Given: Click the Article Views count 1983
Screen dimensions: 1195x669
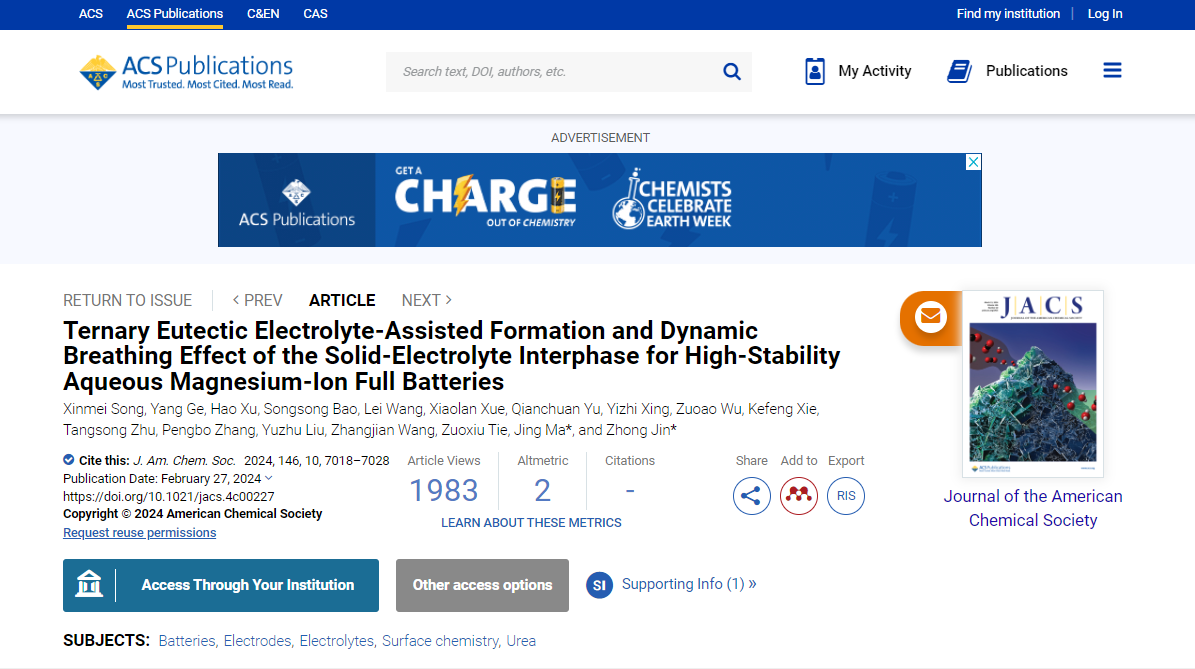Looking at the screenshot, I should click(444, 491).
